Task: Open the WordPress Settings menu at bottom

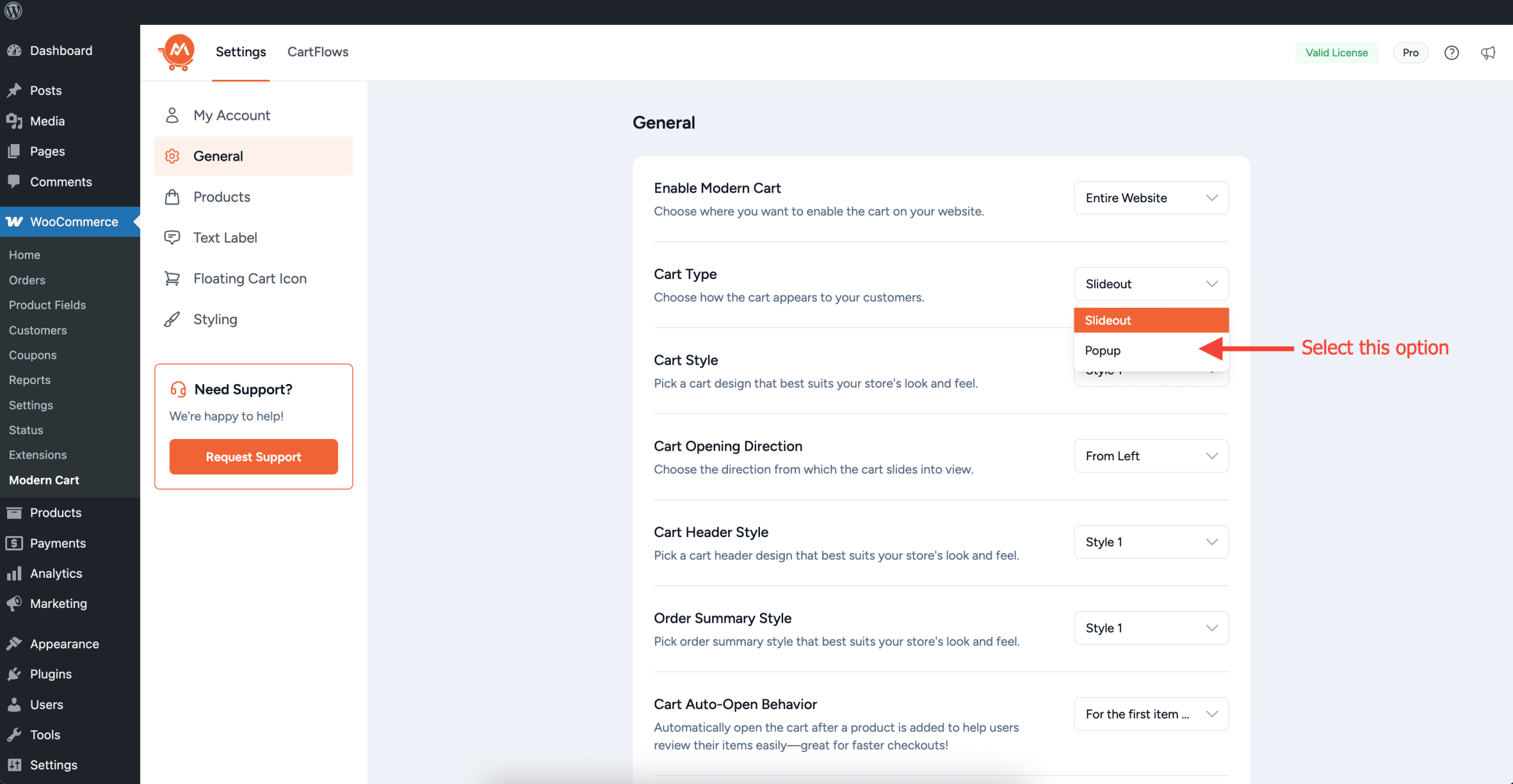Action: click(x=70, y=765)
